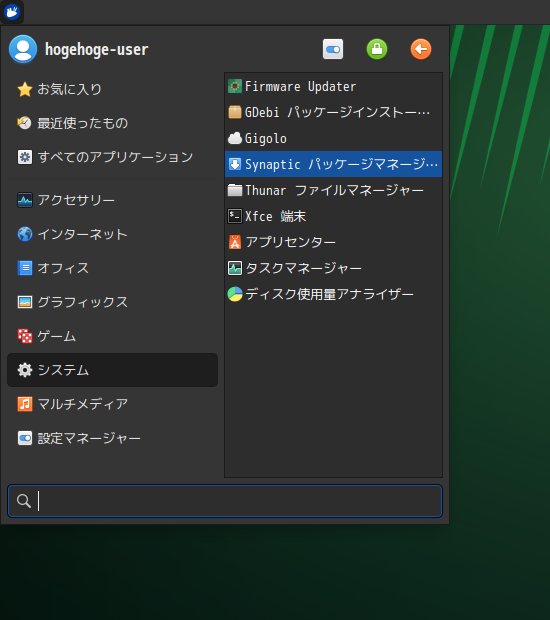This screenshot has height=620, width=550.
Task: Click the application search field
Action: pyautogui.click(x=225, y=501)
